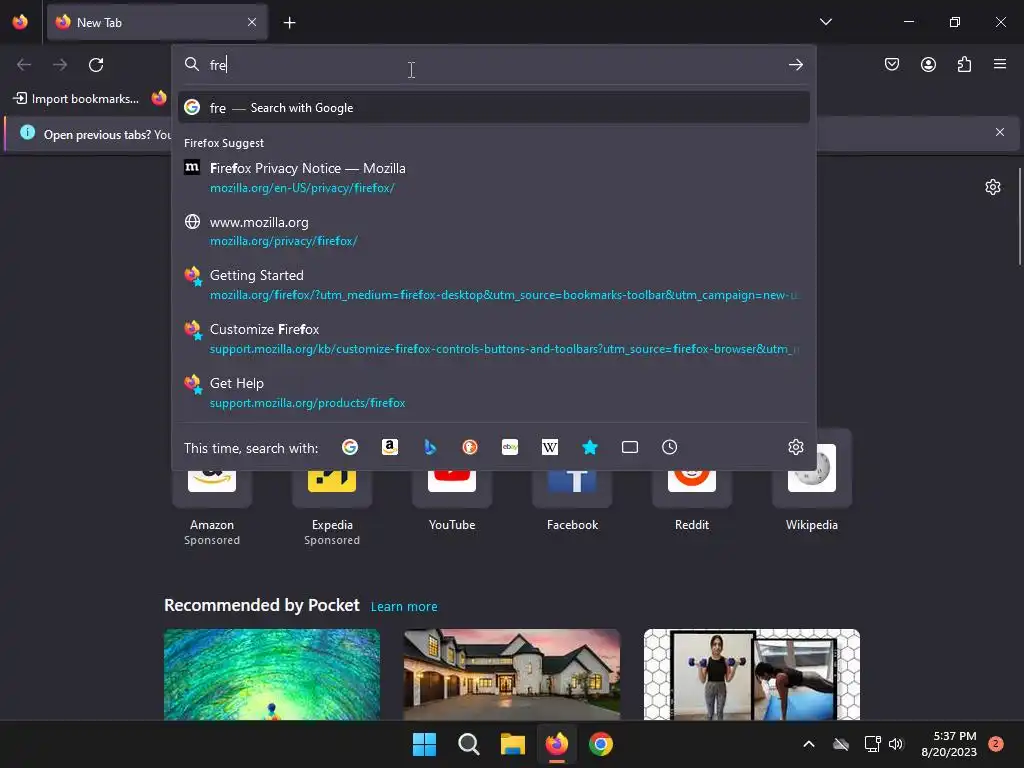Image resolution: width=1024 pixels, height=768 pixels.
Task: Select DuckDuckGo one-off search icon
Action: tap(470, 447)
